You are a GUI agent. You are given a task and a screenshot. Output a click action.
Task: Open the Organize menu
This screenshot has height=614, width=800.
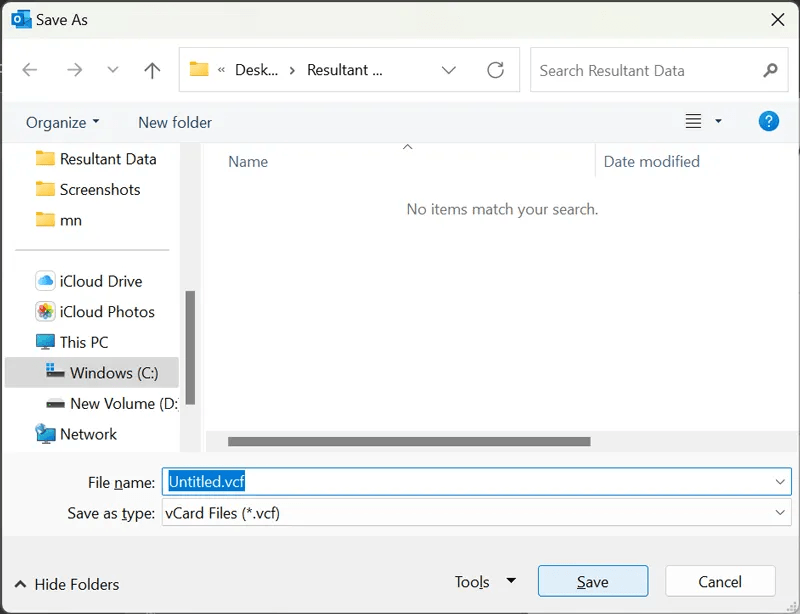click(62, 122)
